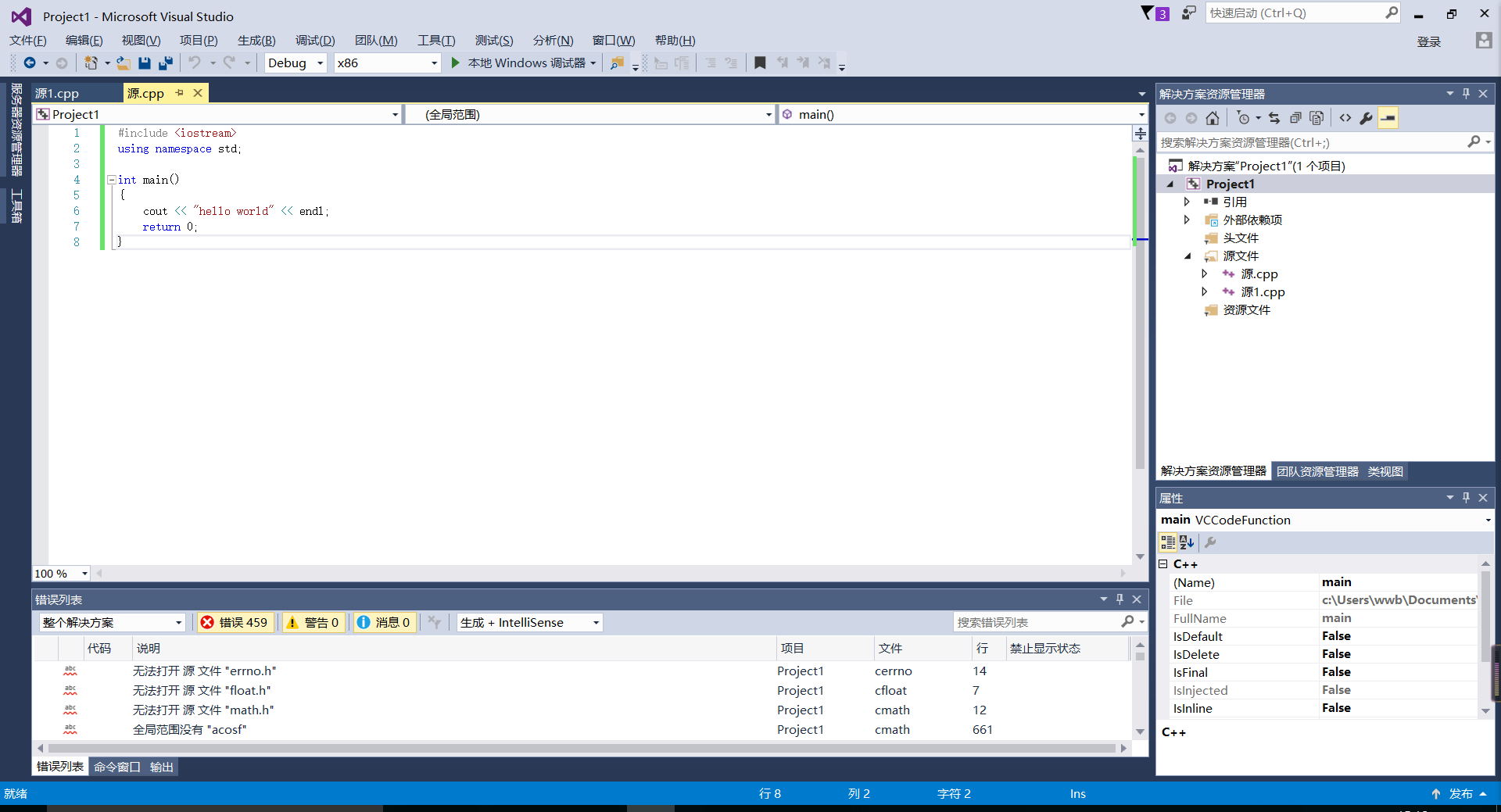
Task: Toggle the 消息 0 messages filter
Action: click(x=383, y=623)
